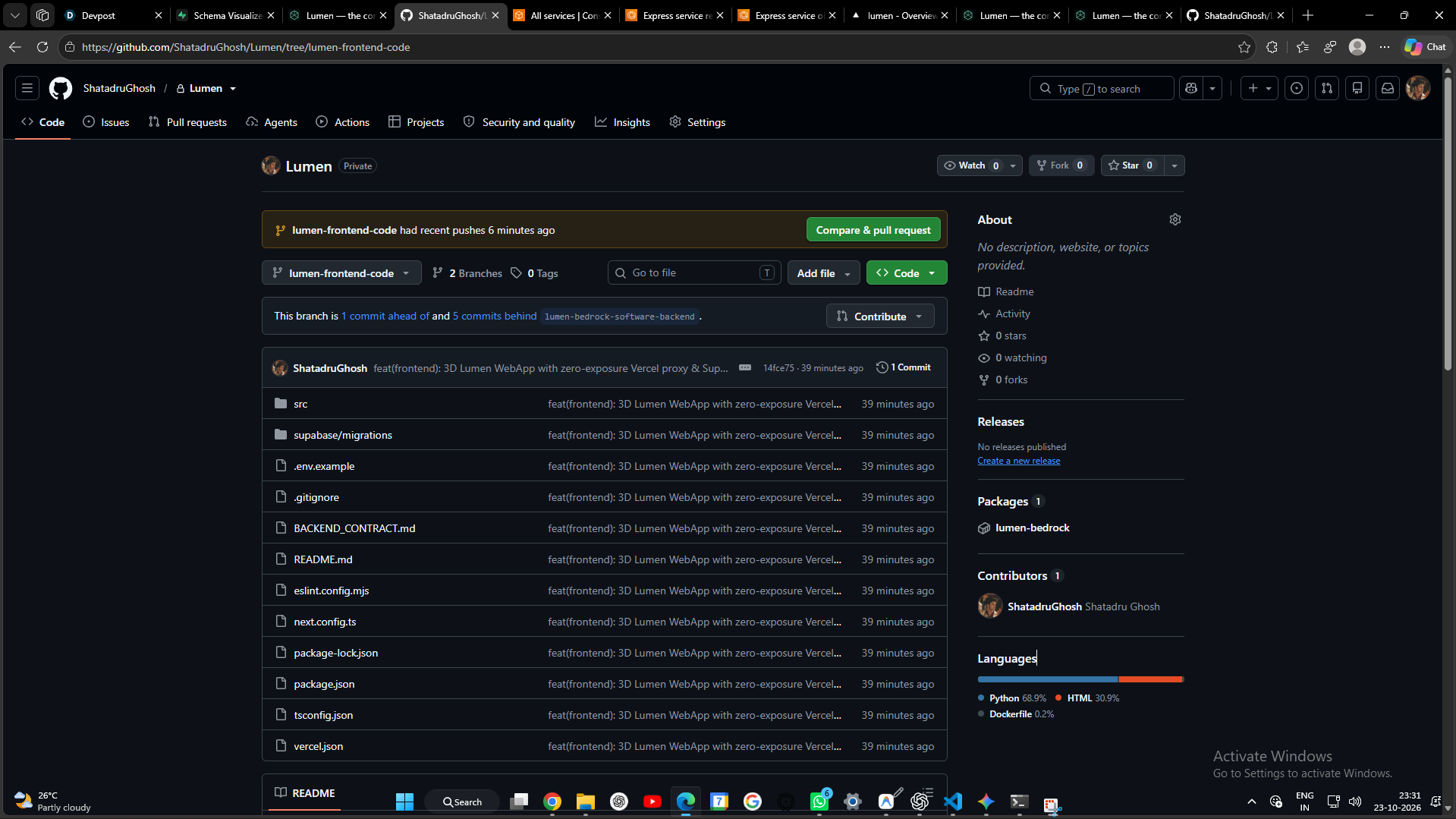Click Create a new release link

pyautogui.click(x=1019, y=461)
